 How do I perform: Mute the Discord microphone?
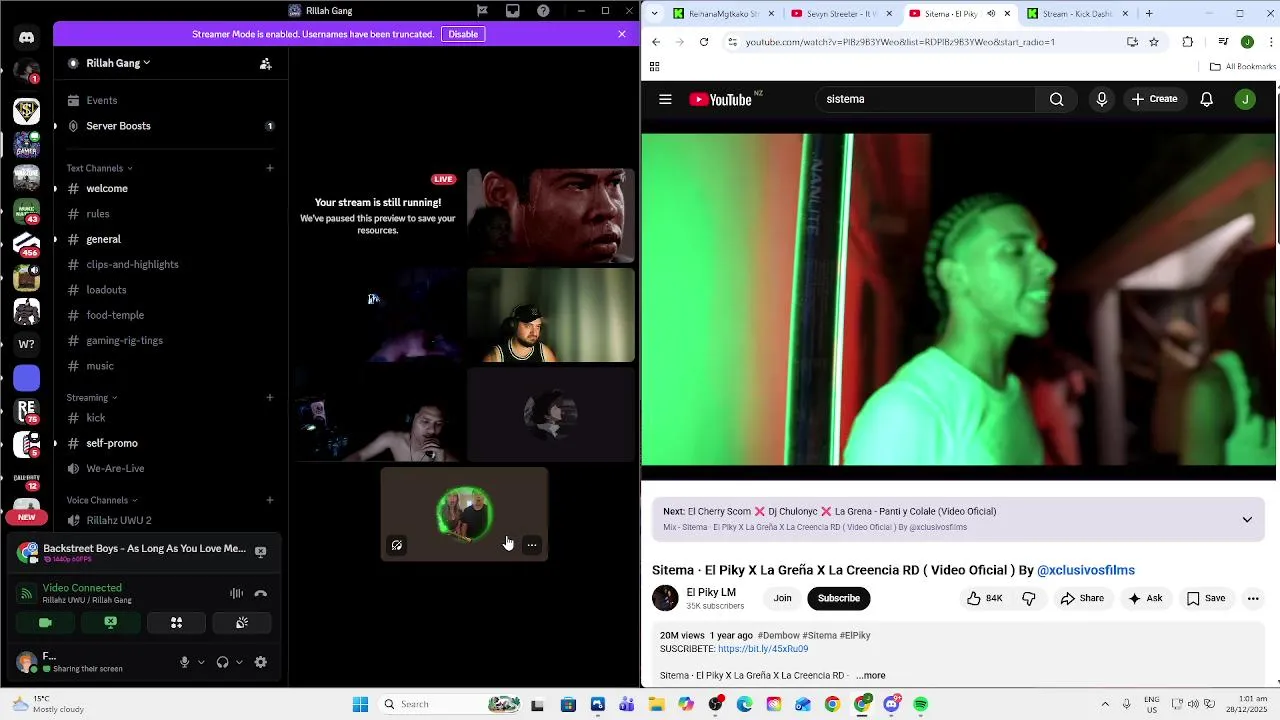(184, 662)
